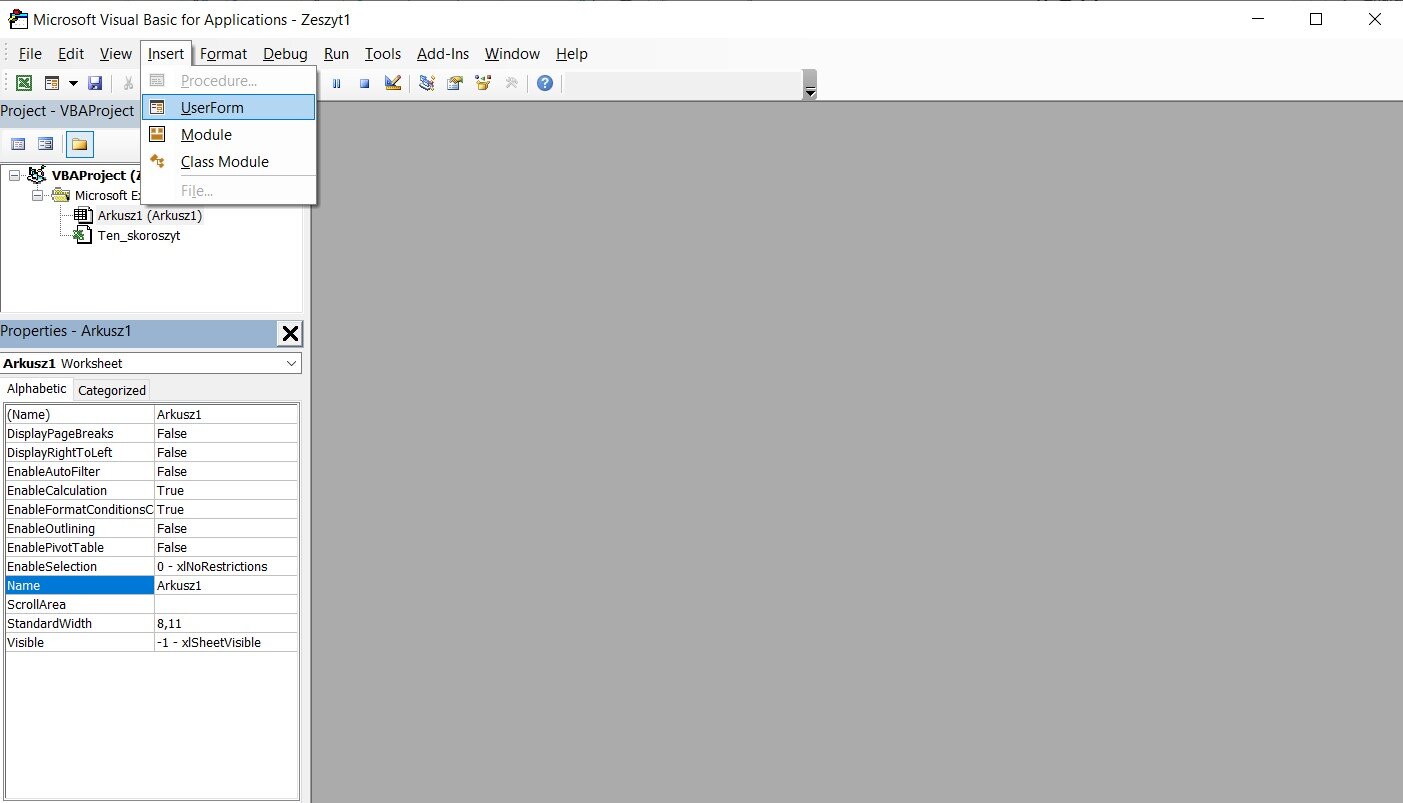The width and height of the screenshot is (1403, 803).
Task: Open the Run menu
Action: tap(336, 54)
